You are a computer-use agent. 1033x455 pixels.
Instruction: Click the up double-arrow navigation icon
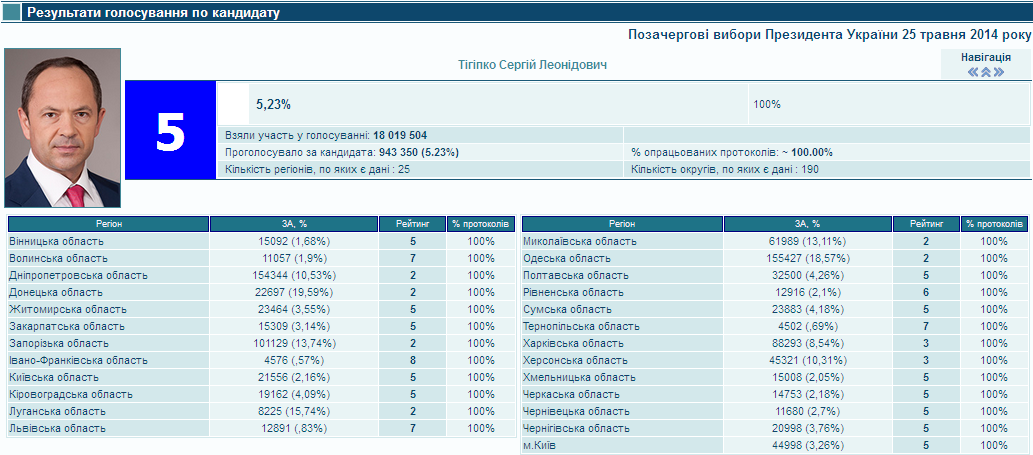click(985, 72)
